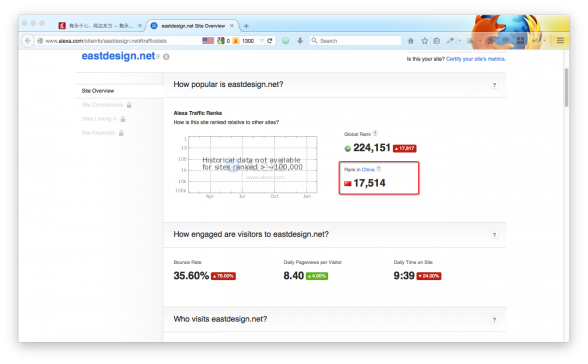Select Site Overview in the sidebar

point(98,91)
